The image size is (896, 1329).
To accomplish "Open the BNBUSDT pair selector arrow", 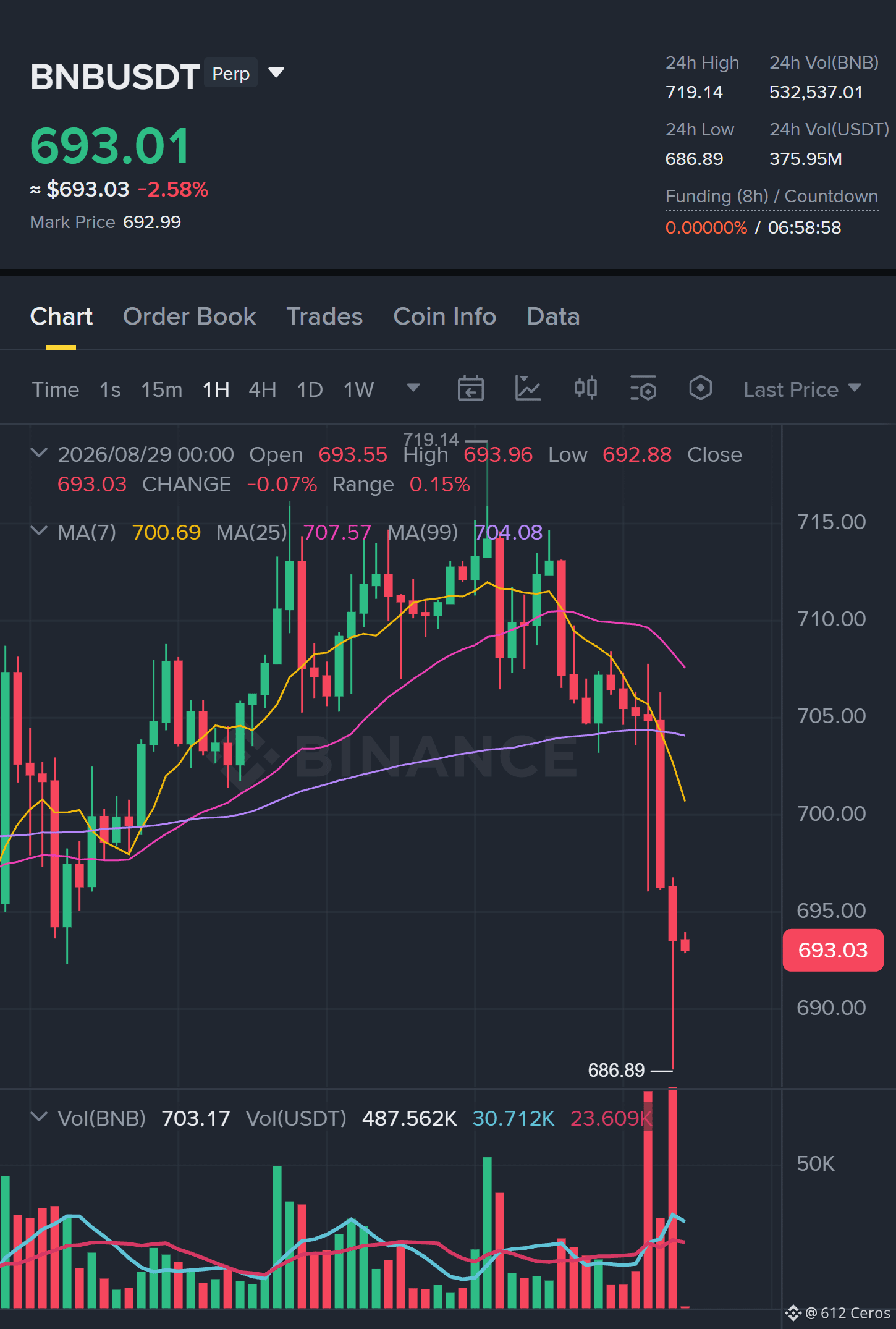I will click(x=276, y=73).
